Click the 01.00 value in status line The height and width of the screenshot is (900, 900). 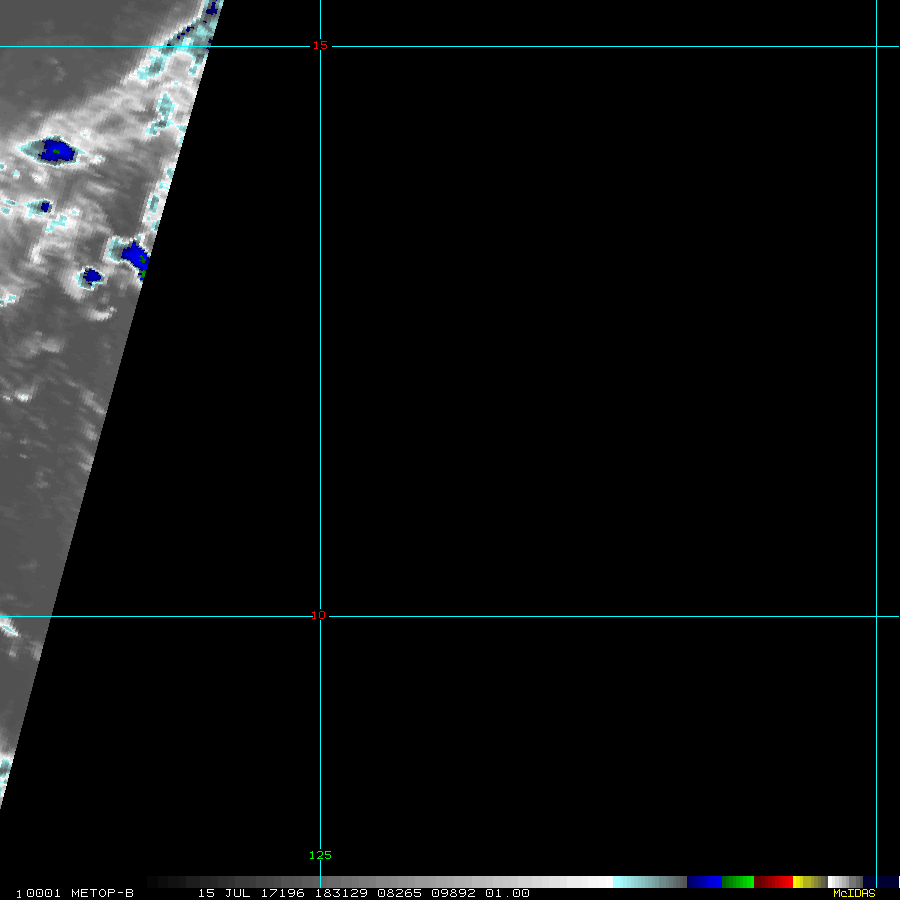(507, 893)
